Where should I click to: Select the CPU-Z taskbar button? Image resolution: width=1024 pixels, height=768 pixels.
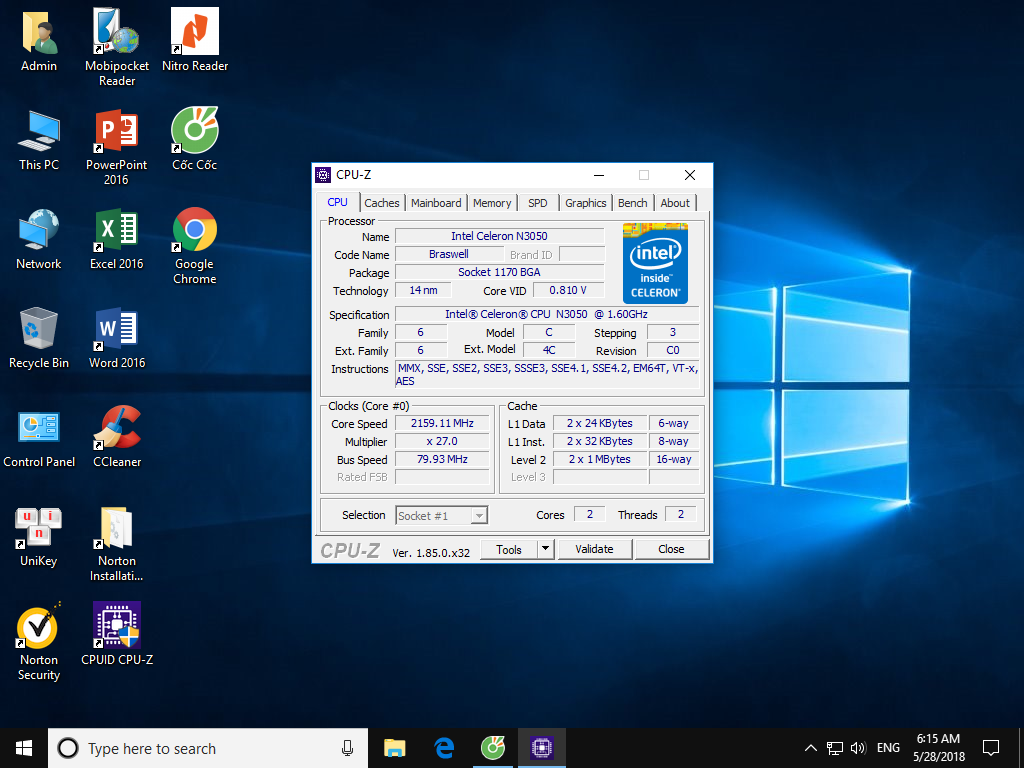pos(542,748)
